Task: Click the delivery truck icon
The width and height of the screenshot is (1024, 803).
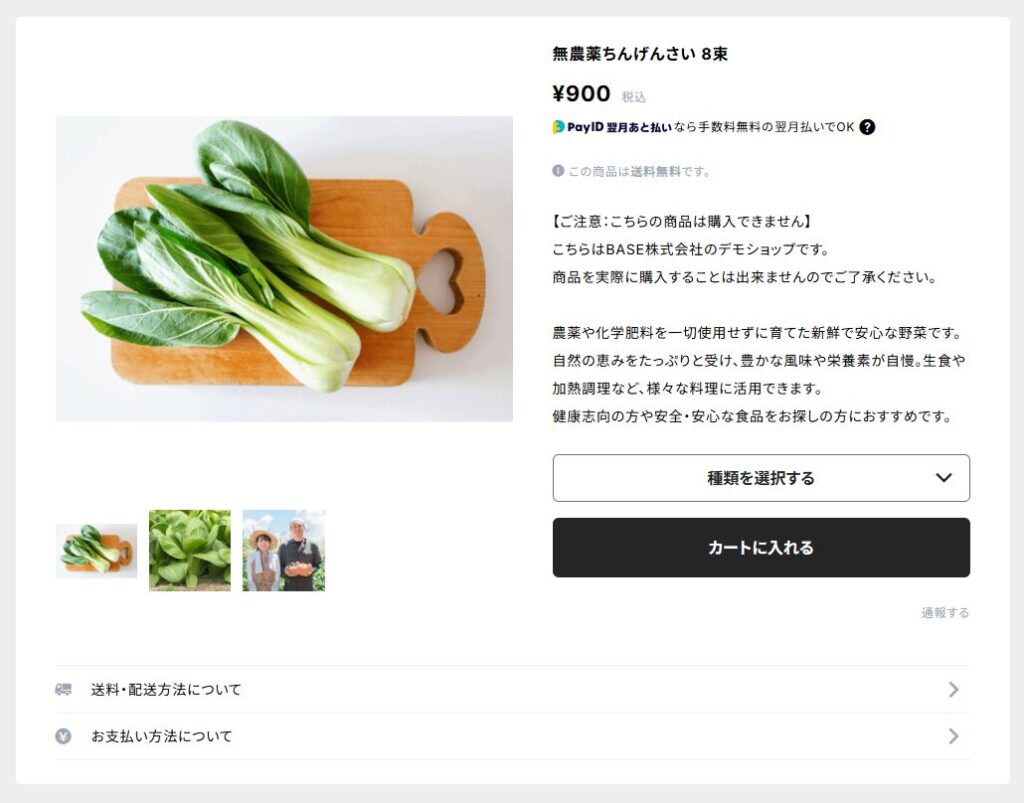Action: tap(63, 689)
